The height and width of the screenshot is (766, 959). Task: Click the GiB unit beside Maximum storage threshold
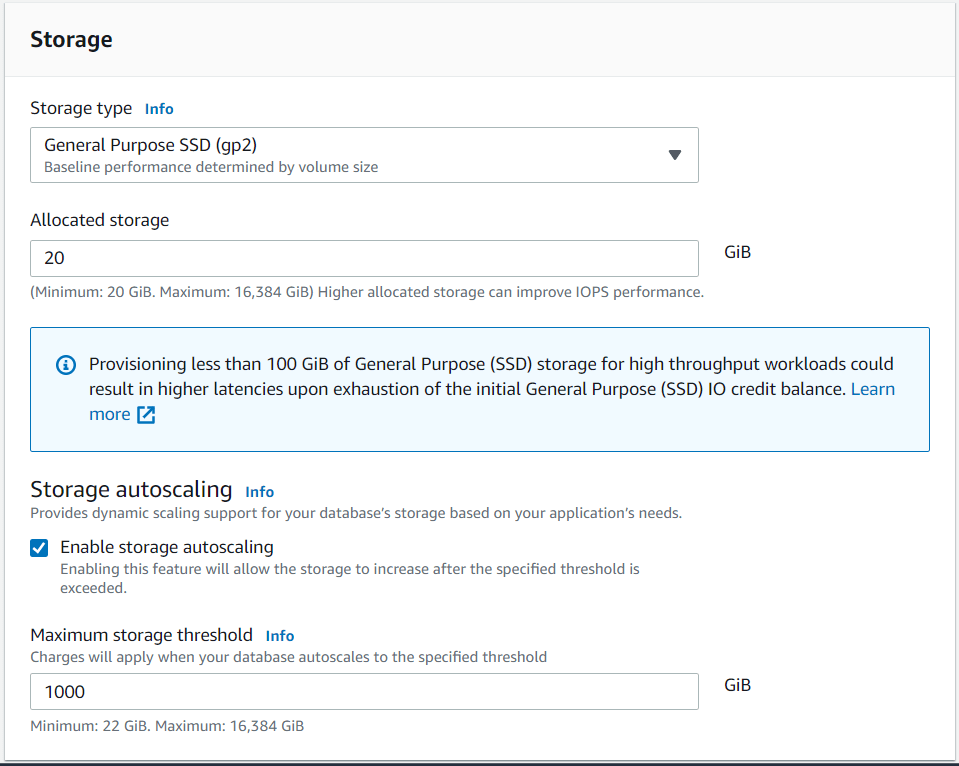click(737, 685)
